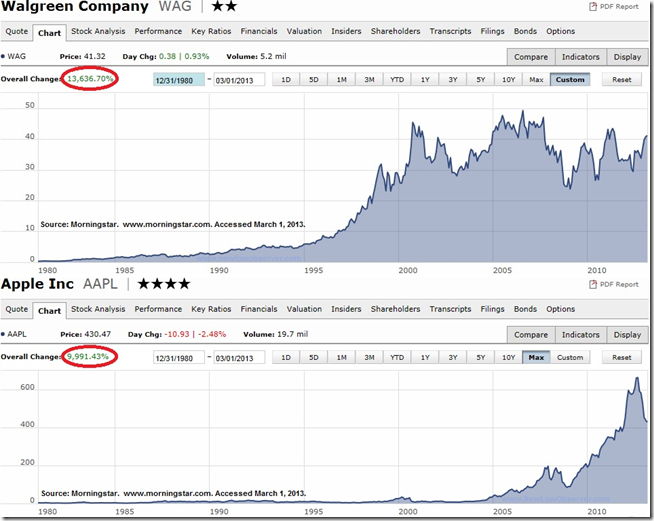Click the AAPL series dot marker
This screenshot has height=521, width=654.
coord(3,334)
